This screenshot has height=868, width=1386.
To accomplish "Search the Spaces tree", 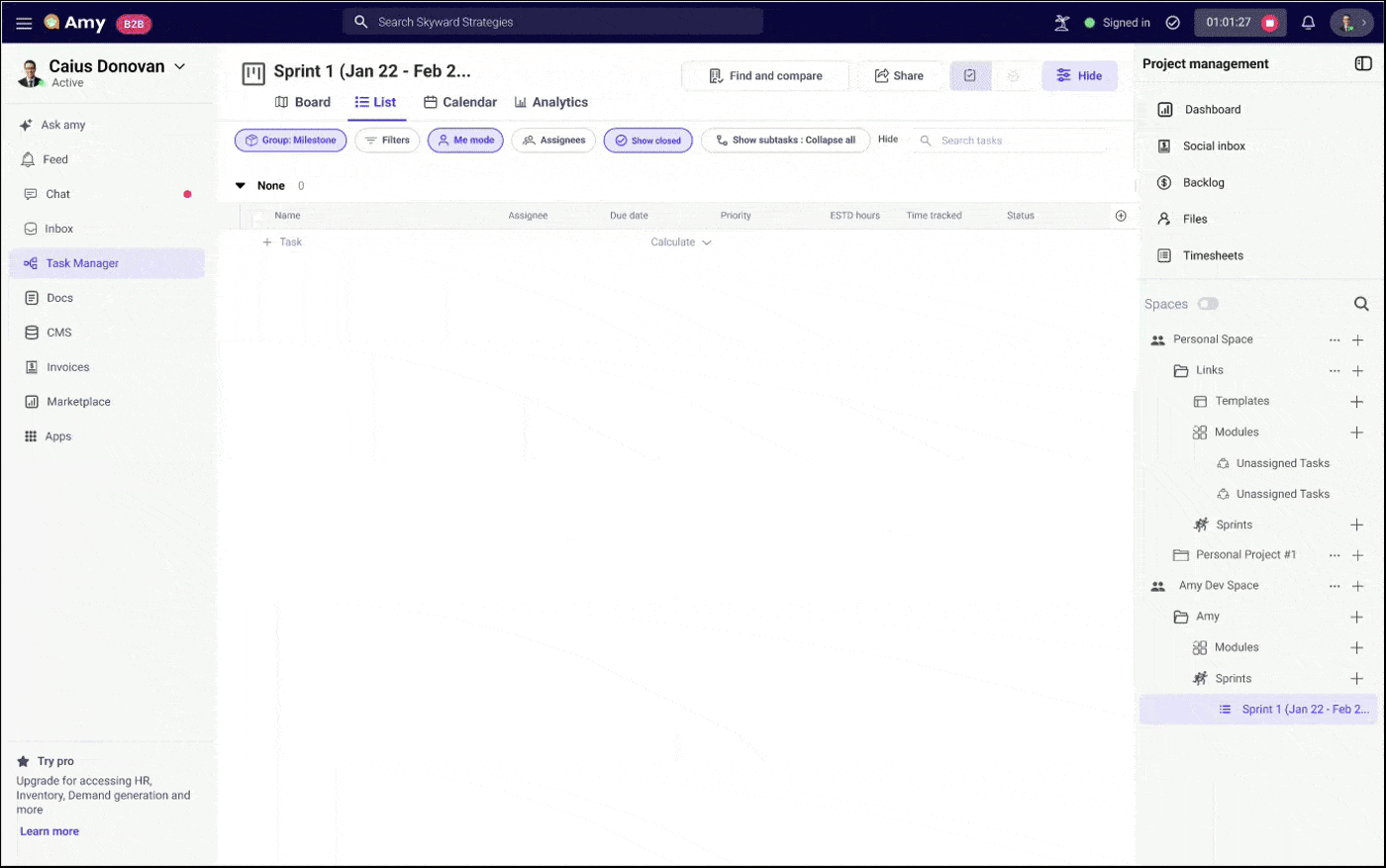I will pyautogui.click(x=1360, y=304).
